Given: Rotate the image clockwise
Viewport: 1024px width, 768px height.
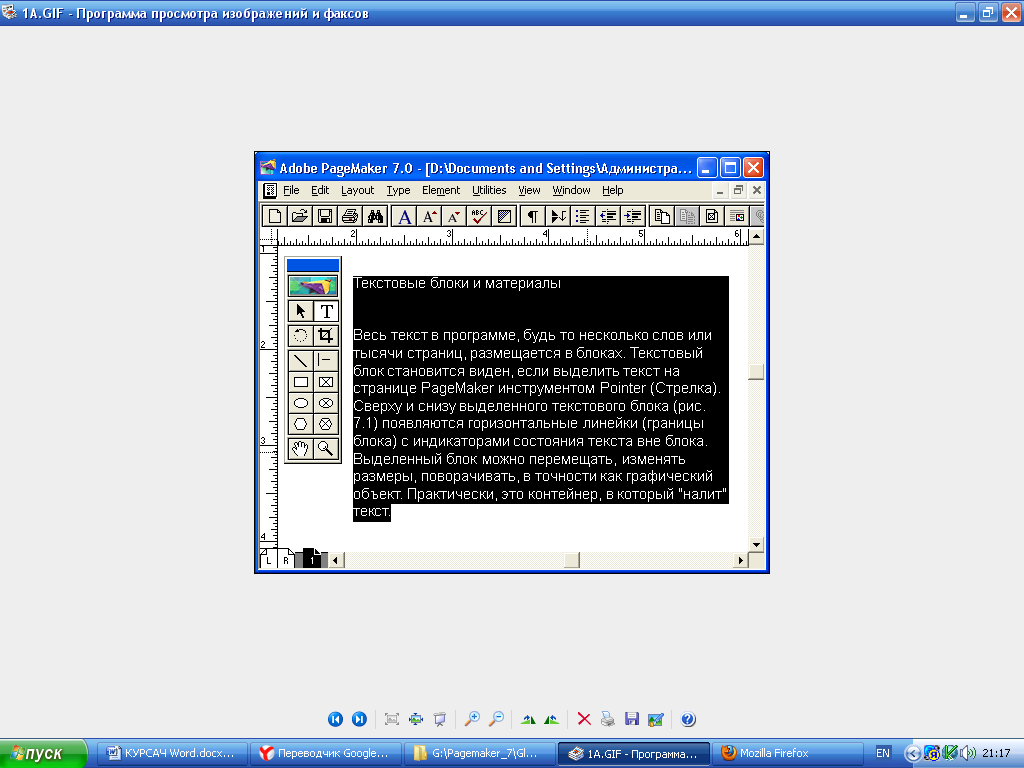Looking at the screenshot, I should click(x=528, y=719).
